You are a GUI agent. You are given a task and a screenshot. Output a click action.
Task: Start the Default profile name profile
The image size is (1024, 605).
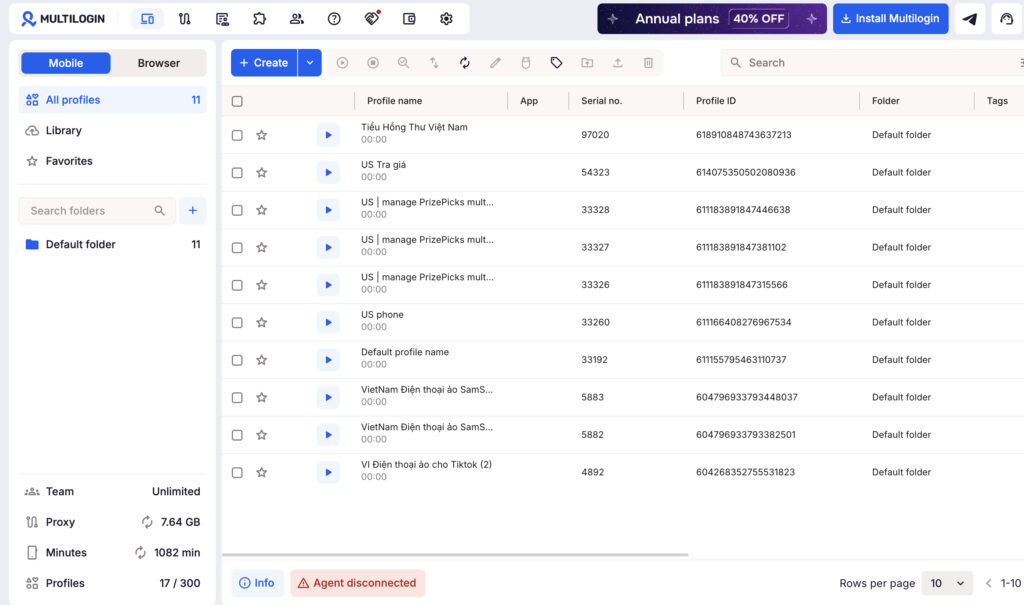(x=328, y=360)
